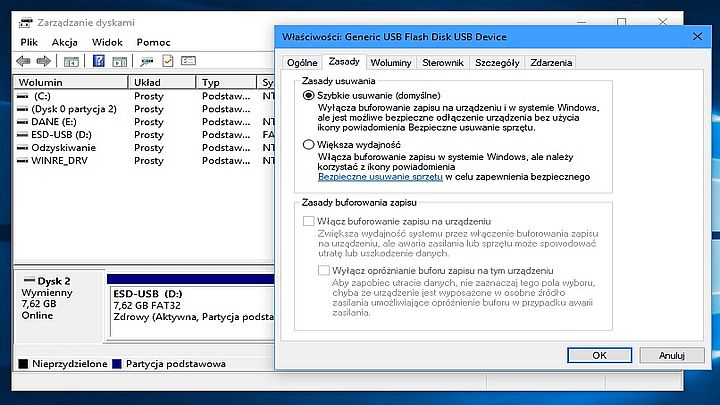The image size is (720, 405).
Task: Click drive icon next to Dysk 0 partycja 2
Action: [x=22, y=109]
